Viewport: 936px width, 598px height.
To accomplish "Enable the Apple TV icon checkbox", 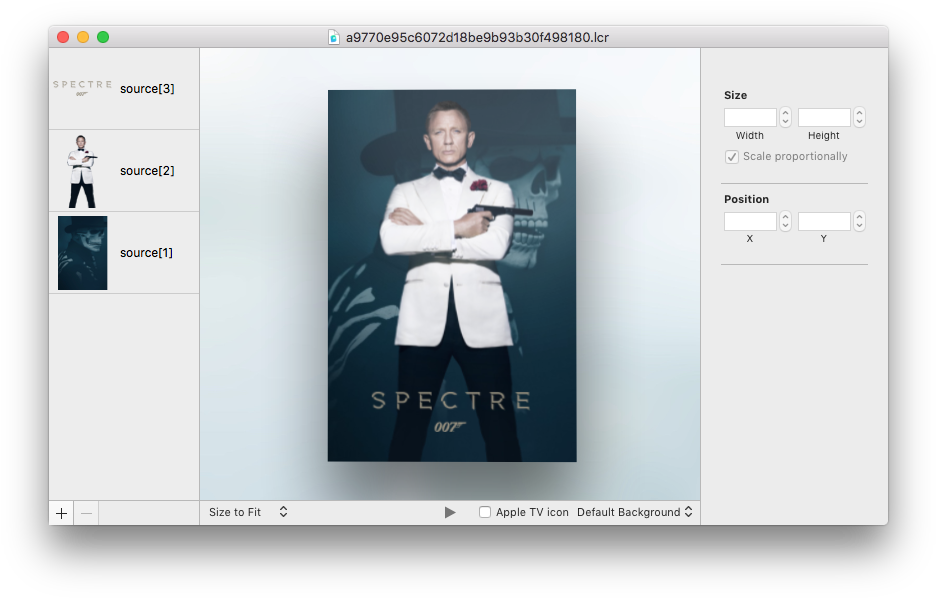I will [485, 511].
